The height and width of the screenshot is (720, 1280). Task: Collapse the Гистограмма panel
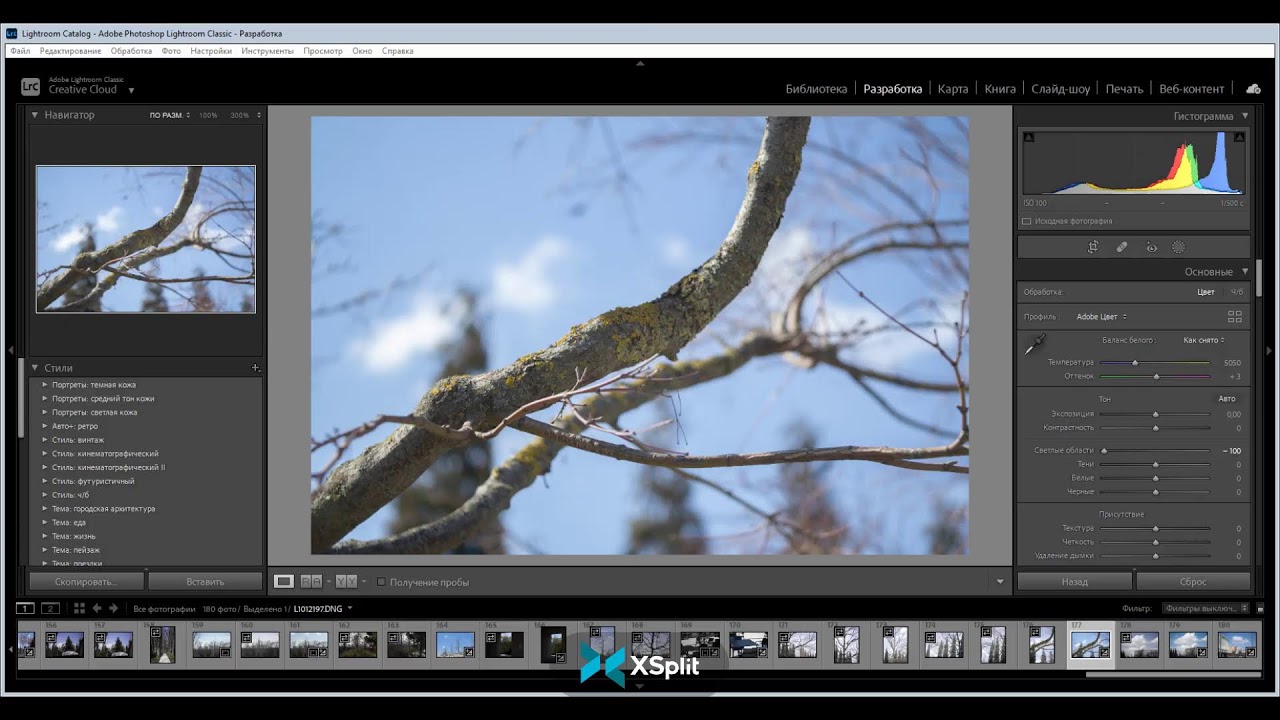[x=1245, y=116]
